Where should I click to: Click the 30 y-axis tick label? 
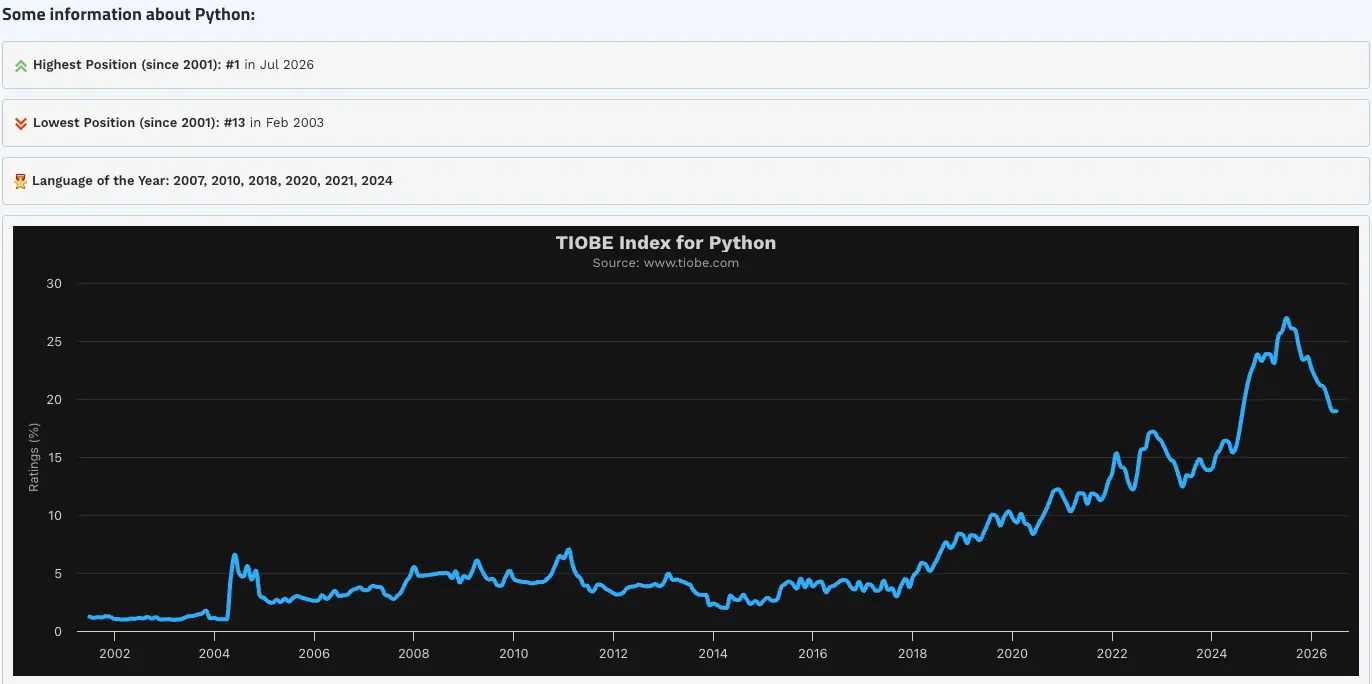coord(54,284)
